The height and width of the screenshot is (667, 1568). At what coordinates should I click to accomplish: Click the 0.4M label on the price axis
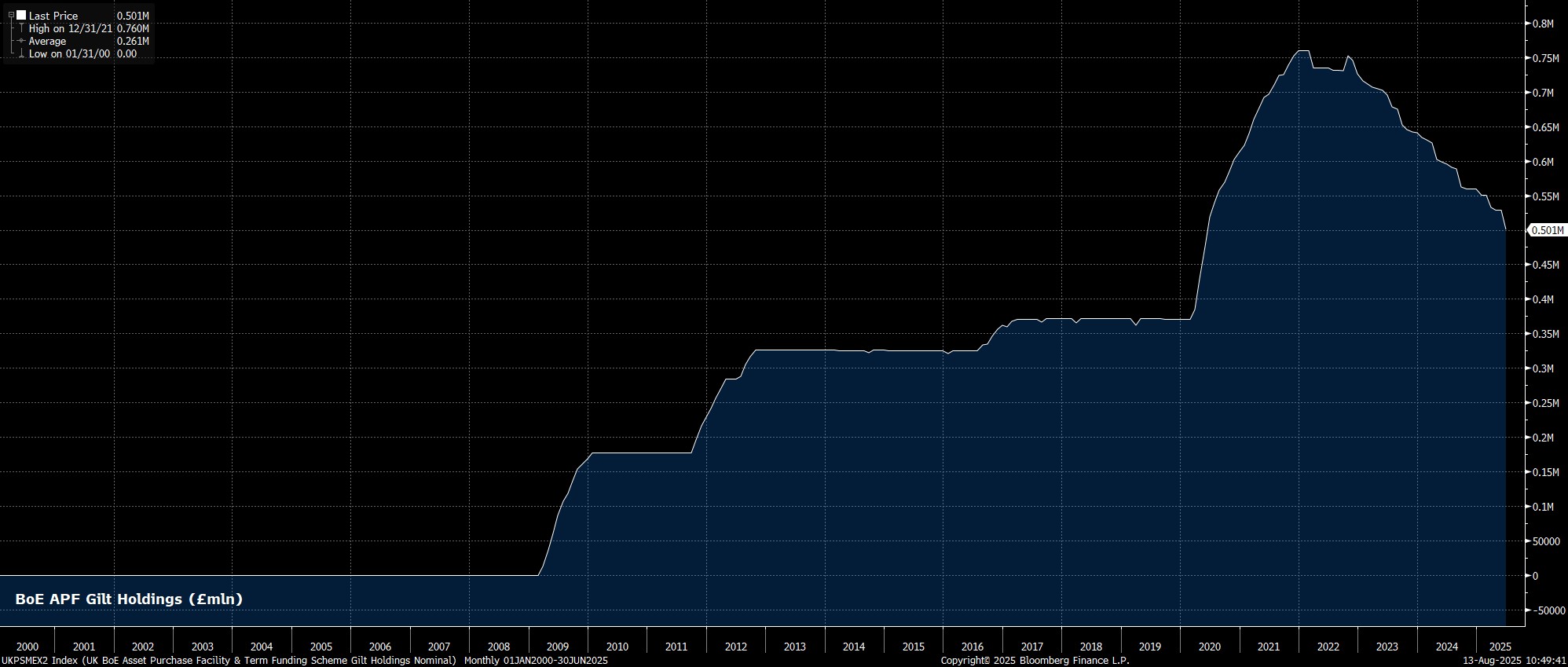point(1543,299)
